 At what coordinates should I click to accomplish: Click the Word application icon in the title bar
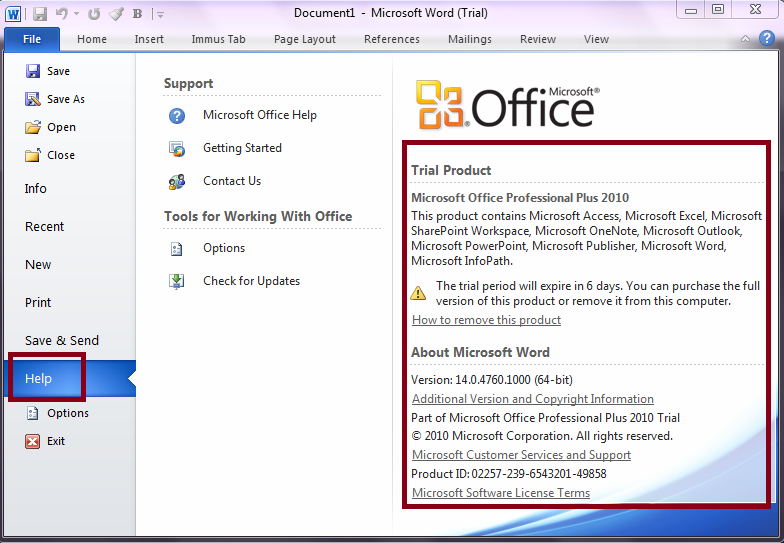(x=13, y=14)
